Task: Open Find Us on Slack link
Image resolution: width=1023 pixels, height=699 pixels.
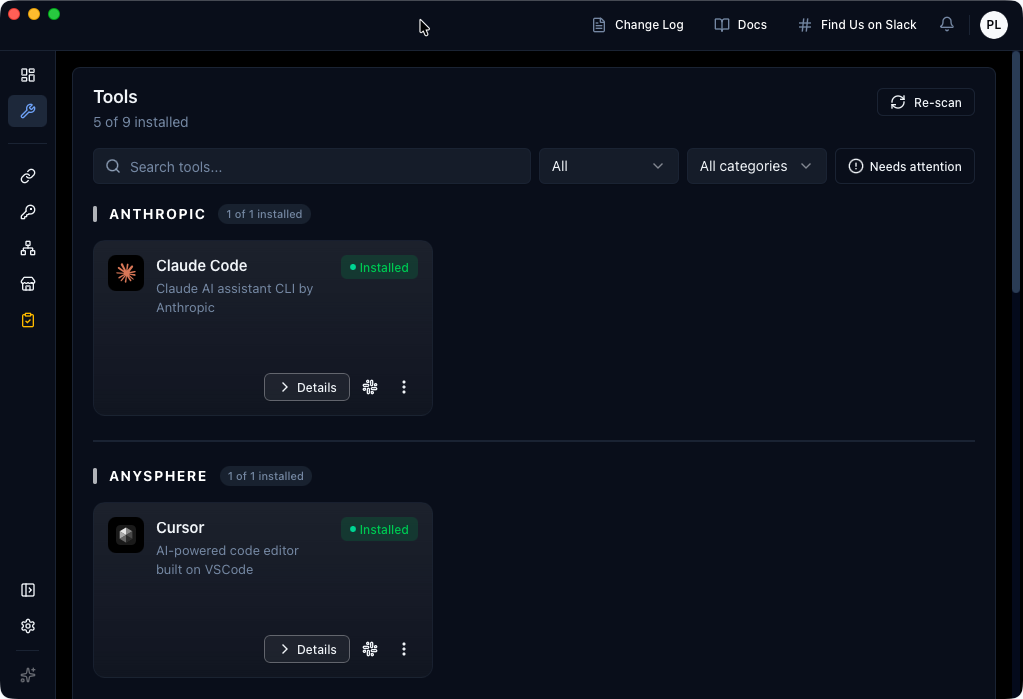Action: 857,25
